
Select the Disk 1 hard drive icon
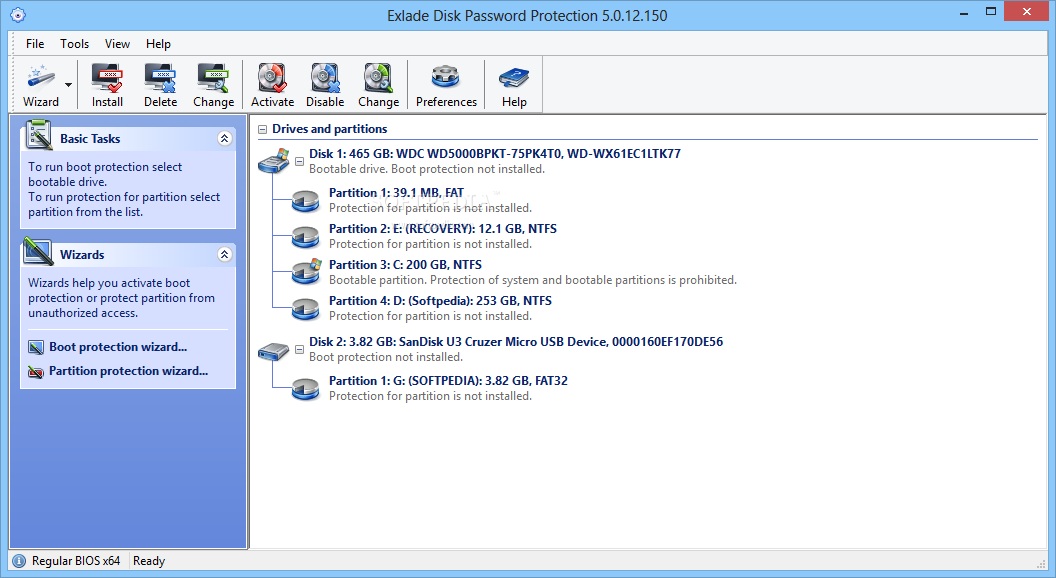(273, 162)
